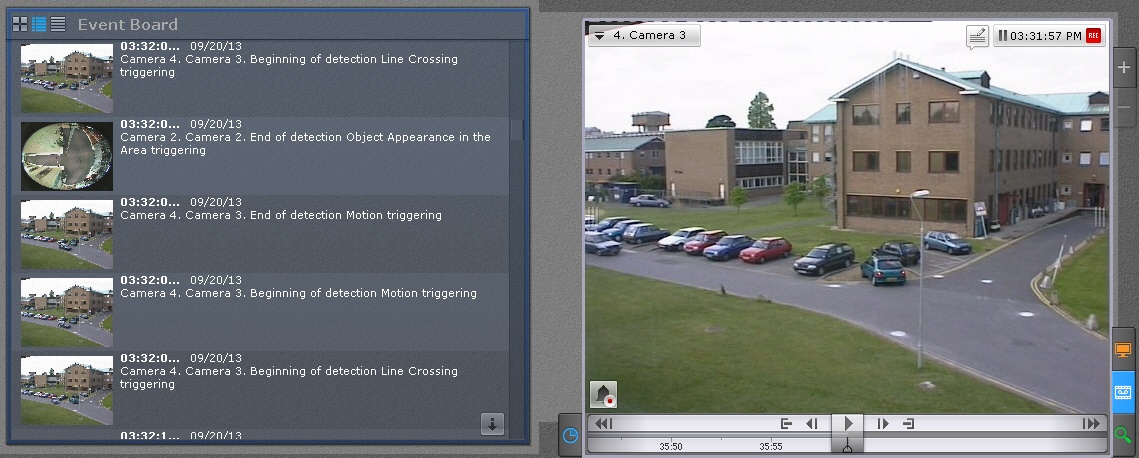Zoom out with the minus button

pos(1124,106)
